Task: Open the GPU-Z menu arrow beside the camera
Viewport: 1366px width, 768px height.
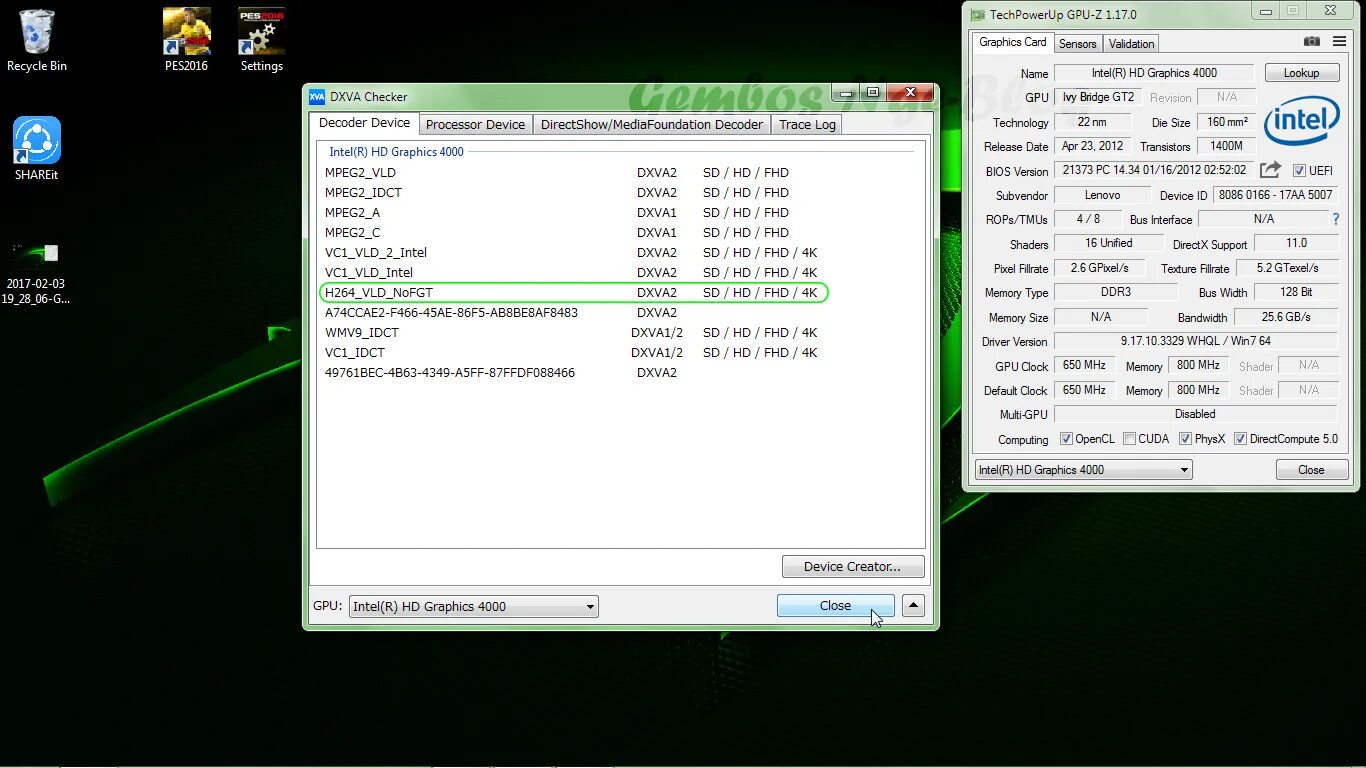Action: [1340, 42]
